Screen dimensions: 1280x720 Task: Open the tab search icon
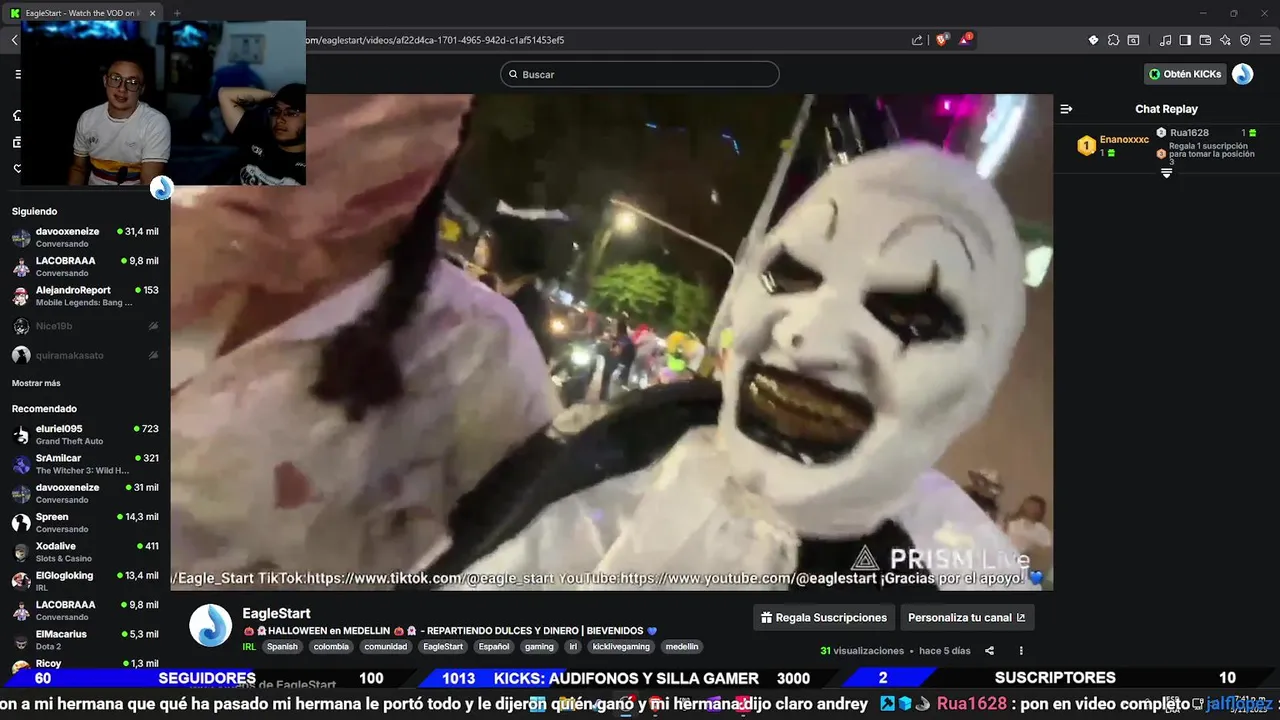click(1133, 40)
